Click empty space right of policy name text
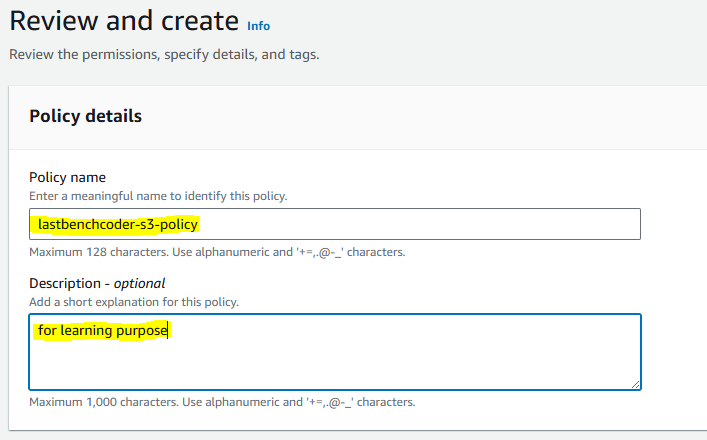 tap(419, 224)
